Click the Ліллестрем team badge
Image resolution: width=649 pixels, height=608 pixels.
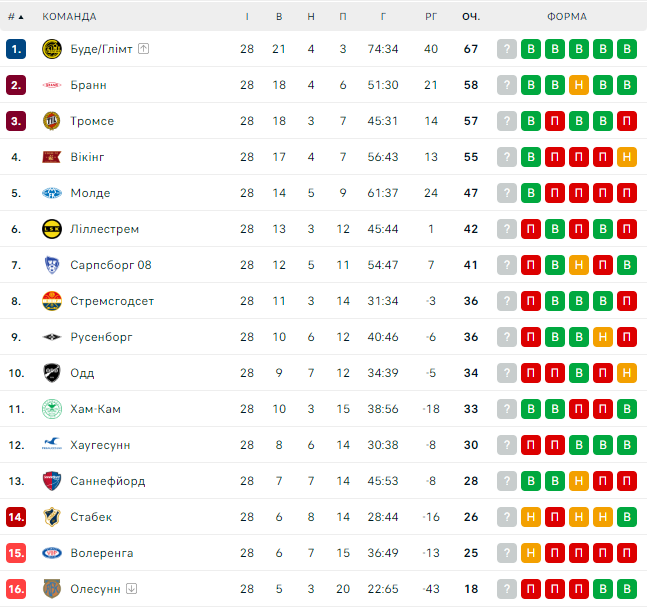tap(52, 229)
